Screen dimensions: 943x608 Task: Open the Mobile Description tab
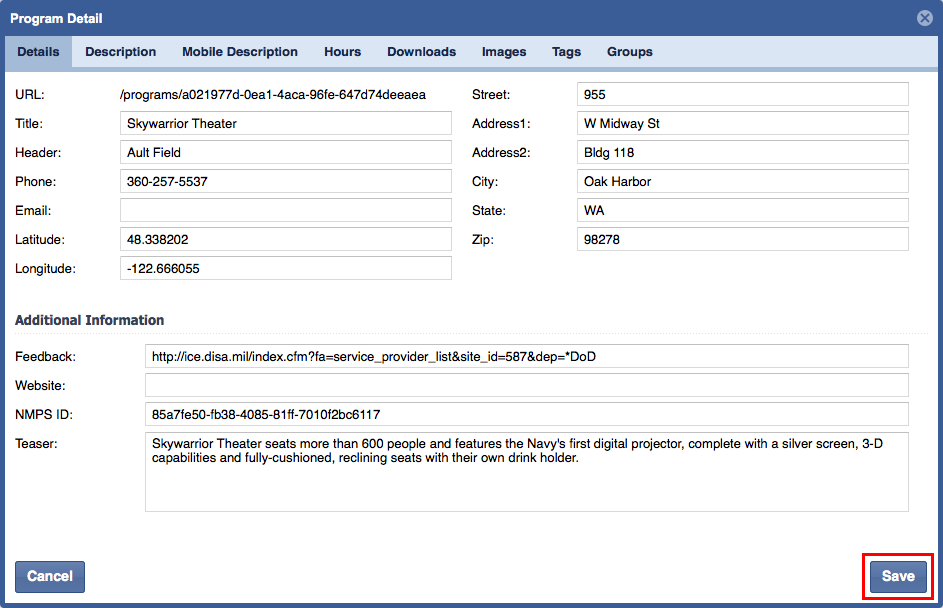point(240,52)
